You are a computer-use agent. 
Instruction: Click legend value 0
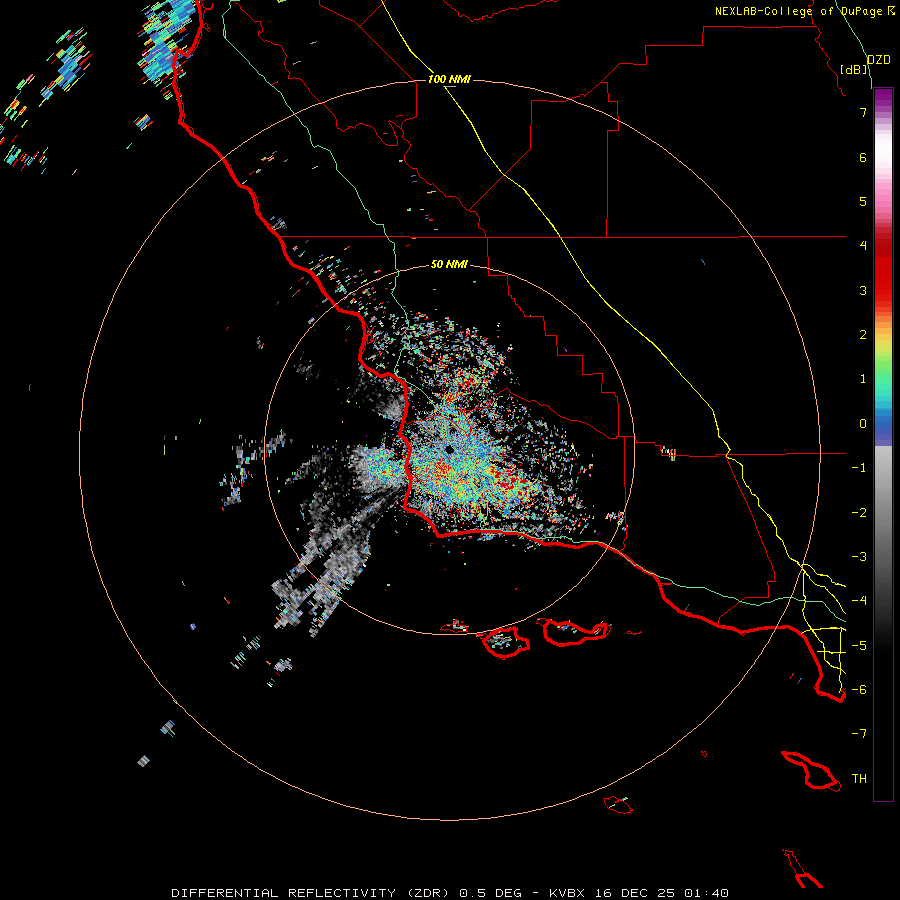click(x=863, y=424)
